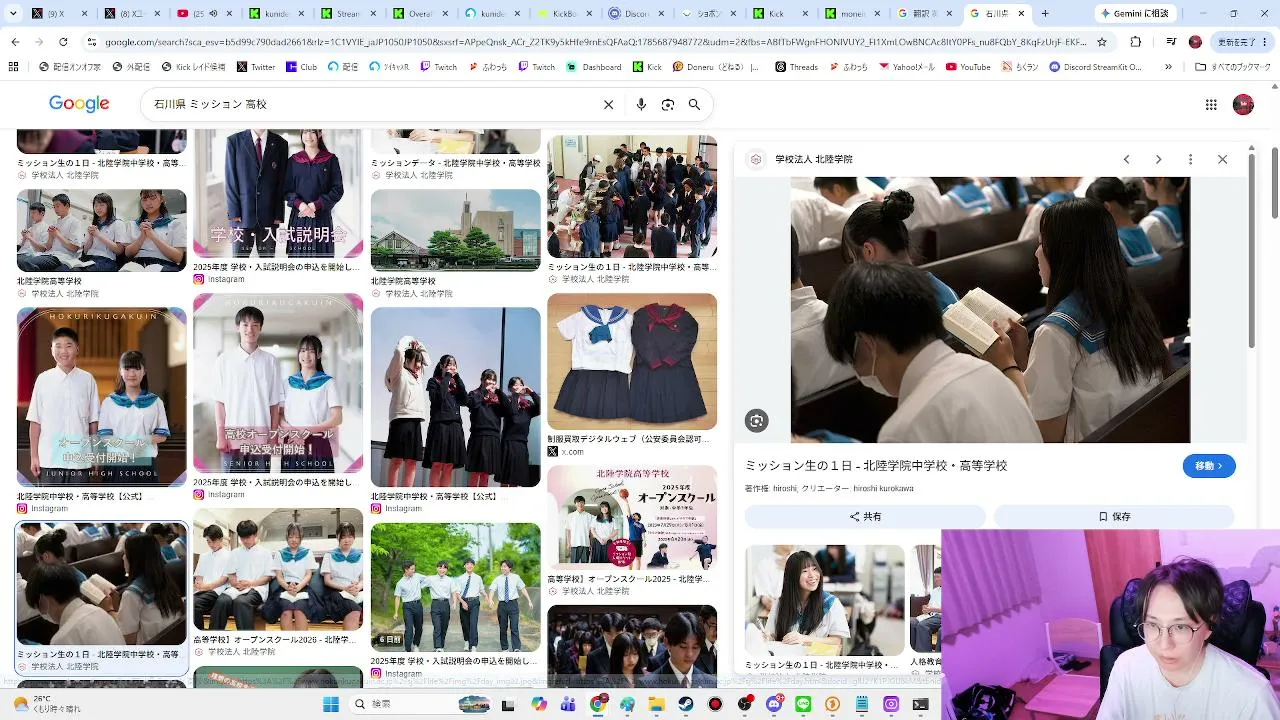Open the Google account avatar menu

[x=1243, y=104]
